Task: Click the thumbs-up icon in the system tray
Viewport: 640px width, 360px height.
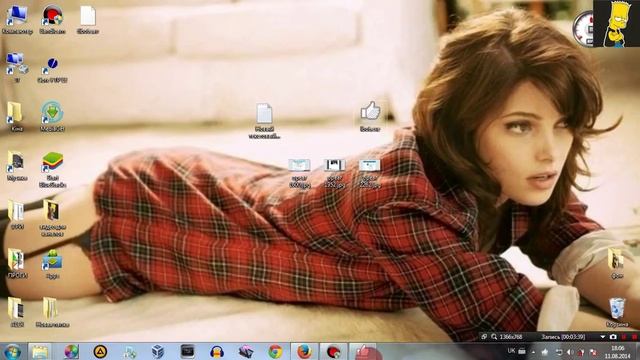Action: click(545, 351)
